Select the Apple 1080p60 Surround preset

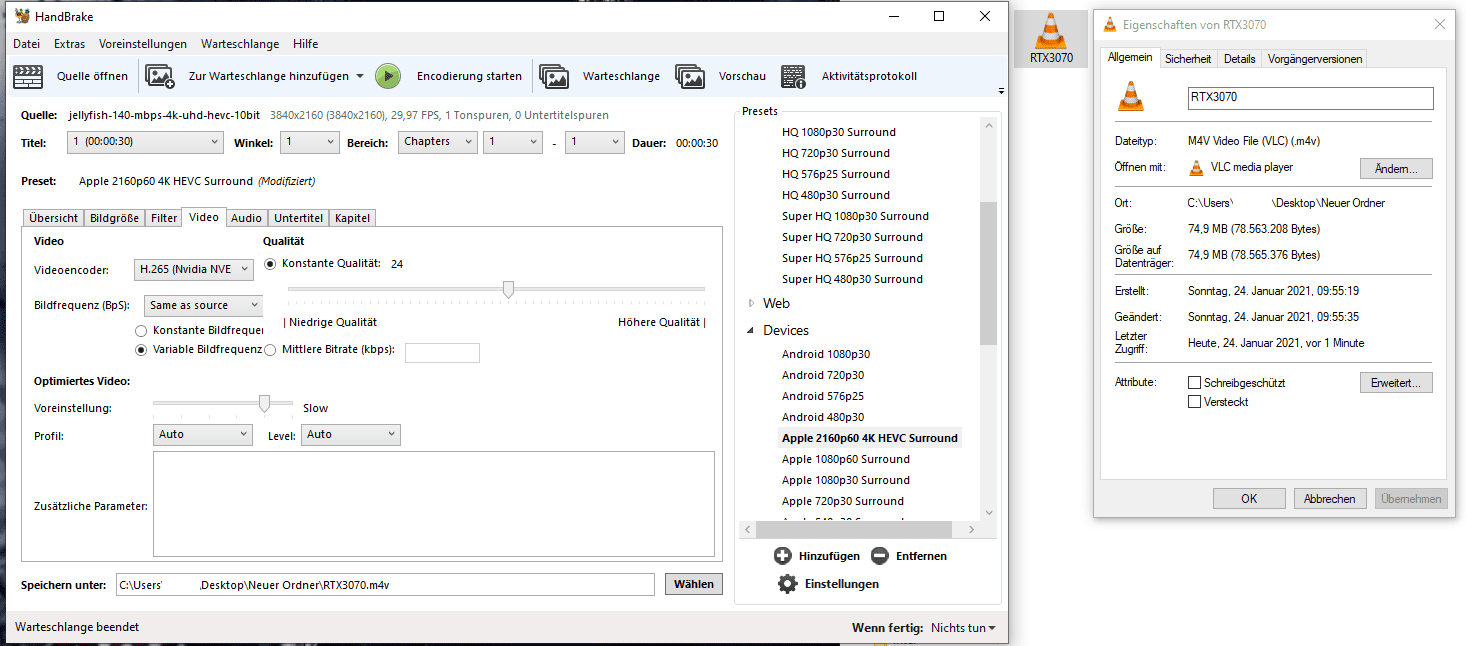[x=845, y=459]
